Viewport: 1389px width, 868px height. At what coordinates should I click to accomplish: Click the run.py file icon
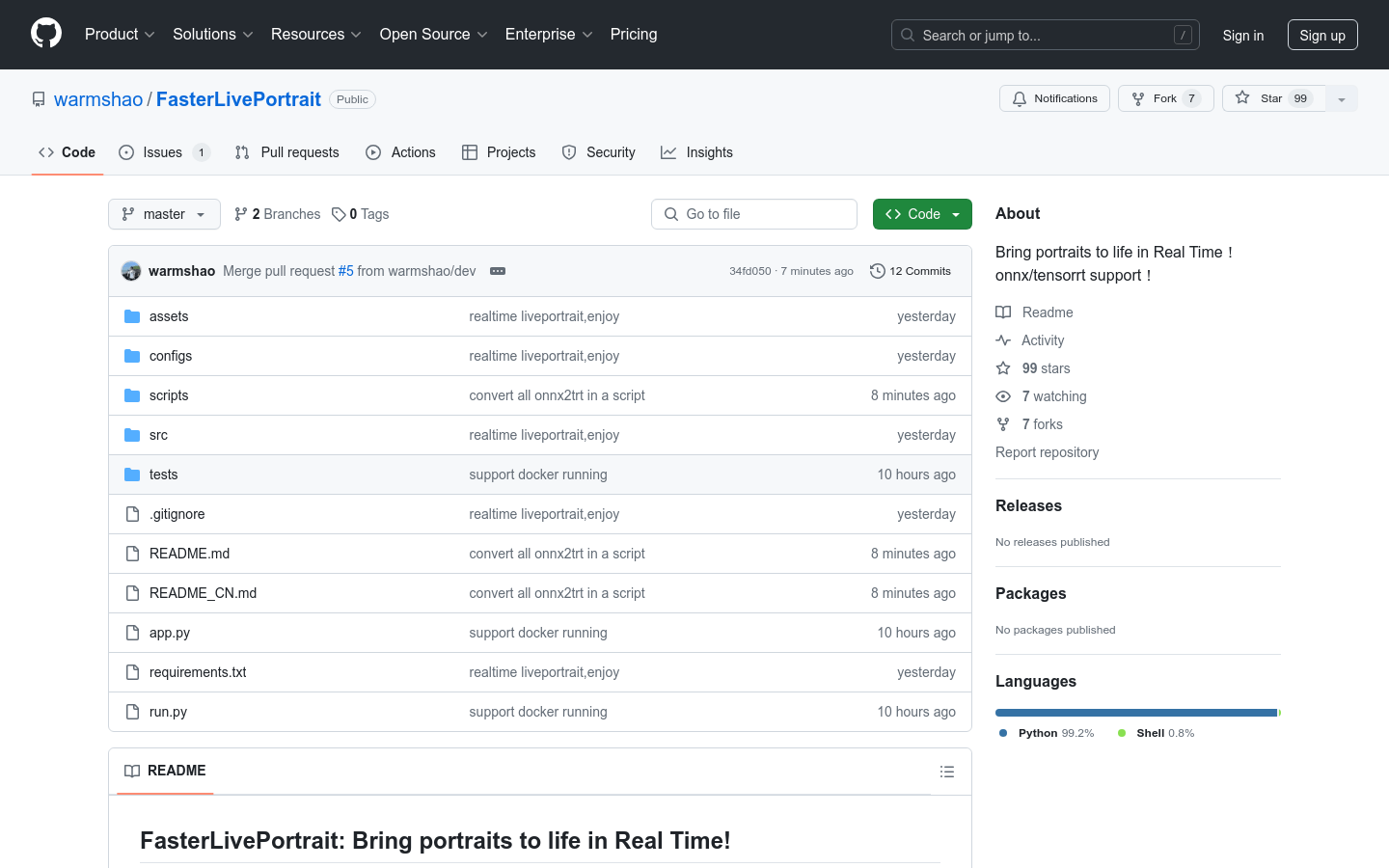pyautogui.click(x=132, y=712)
